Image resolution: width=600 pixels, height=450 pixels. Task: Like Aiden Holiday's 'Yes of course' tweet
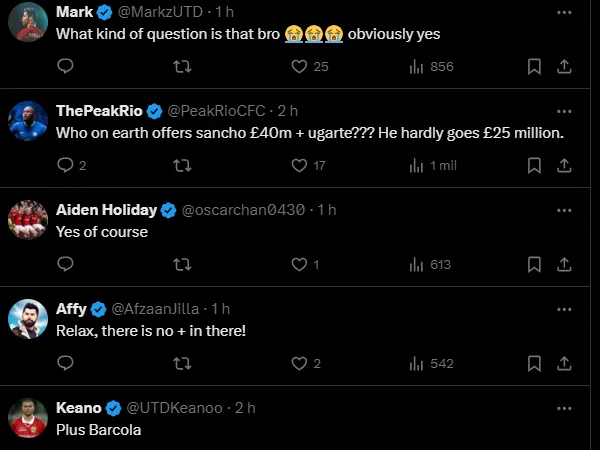[298, 264]
